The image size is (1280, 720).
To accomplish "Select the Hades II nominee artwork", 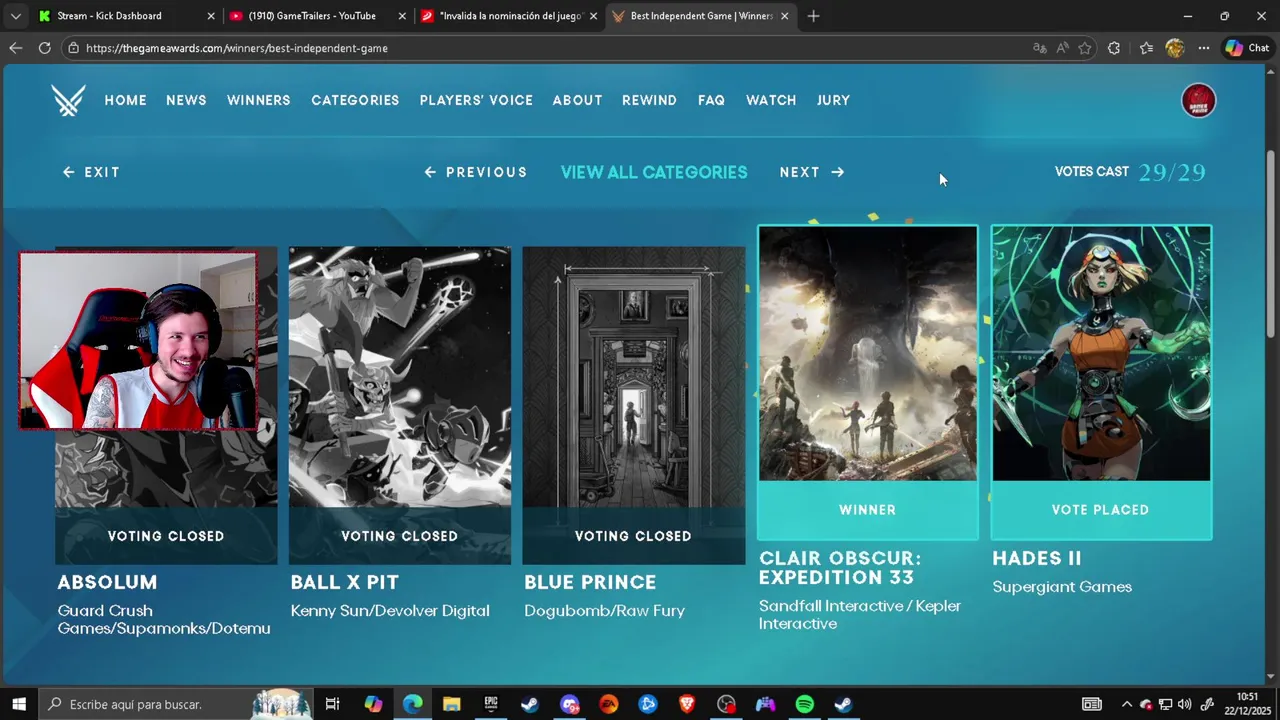I will [1101, 353].
